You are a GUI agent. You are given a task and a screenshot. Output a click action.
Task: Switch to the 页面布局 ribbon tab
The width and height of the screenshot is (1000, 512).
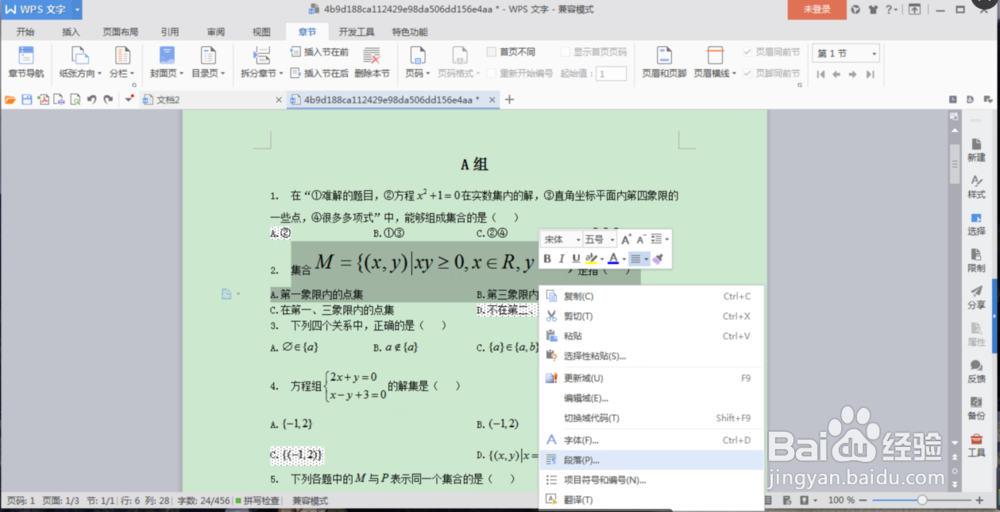[121, 32]
